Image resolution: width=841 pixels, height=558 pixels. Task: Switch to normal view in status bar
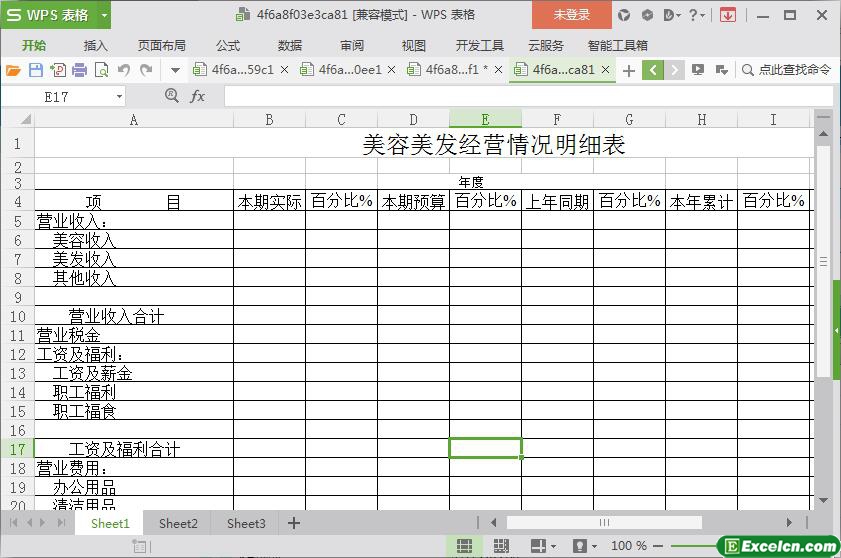(x=464, y=546)
